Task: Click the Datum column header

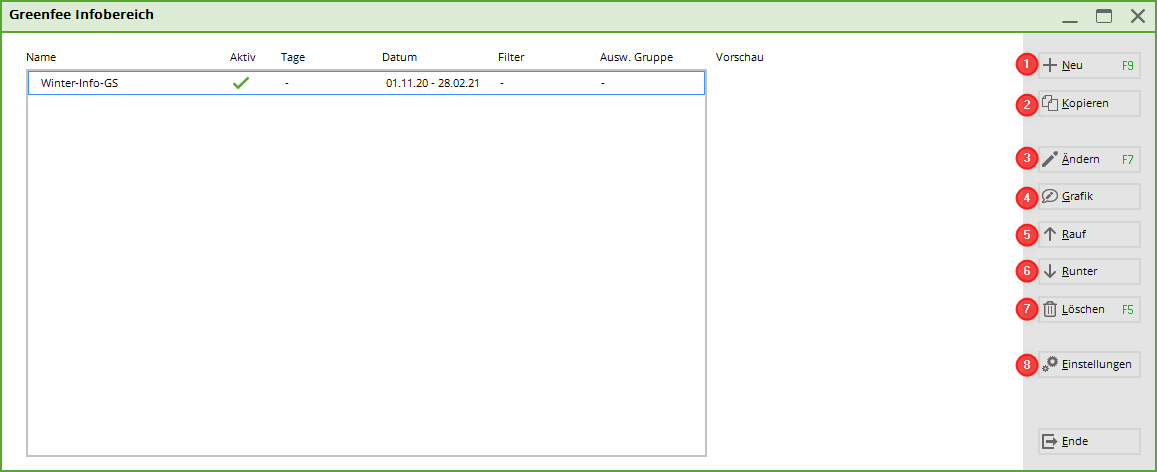Action: [x=399, y=57]
